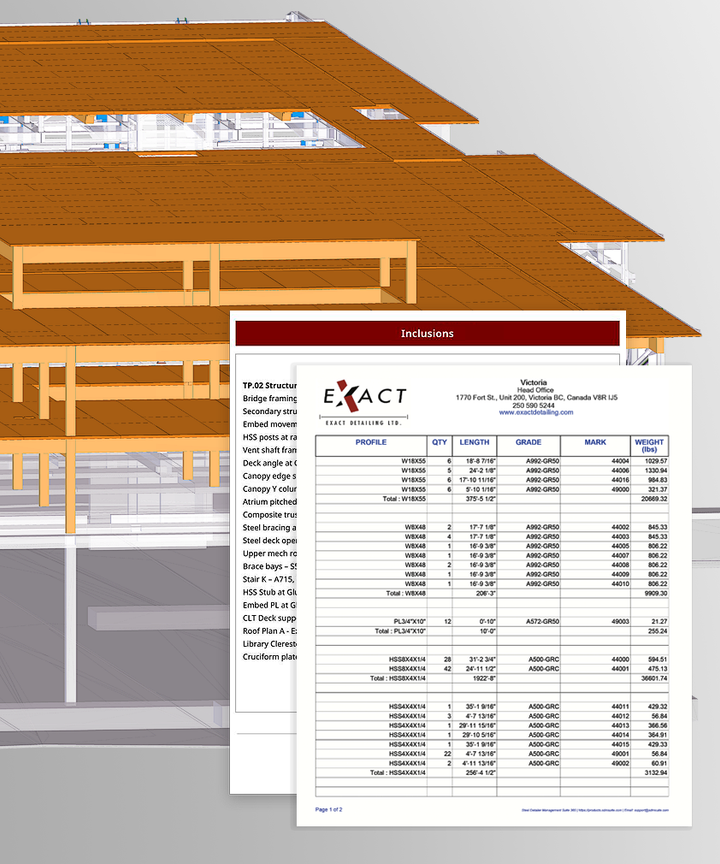Click the Steel Detailer Management Suite footer line

click(595, 810)
